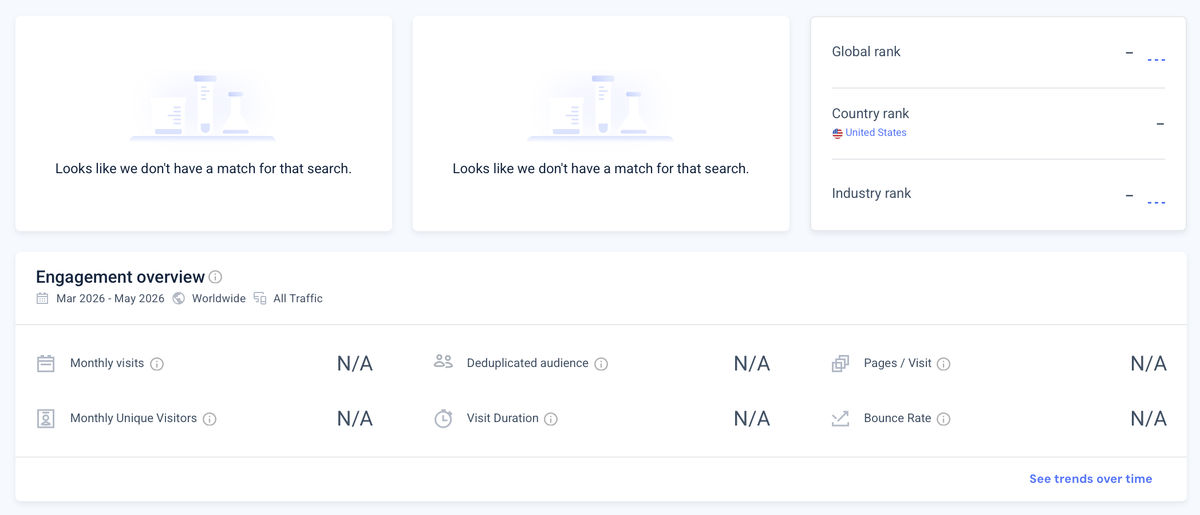1200x515 pixels.
Task: Click the Monthly Unique Visitors label
Action: (x=133, y=418)
